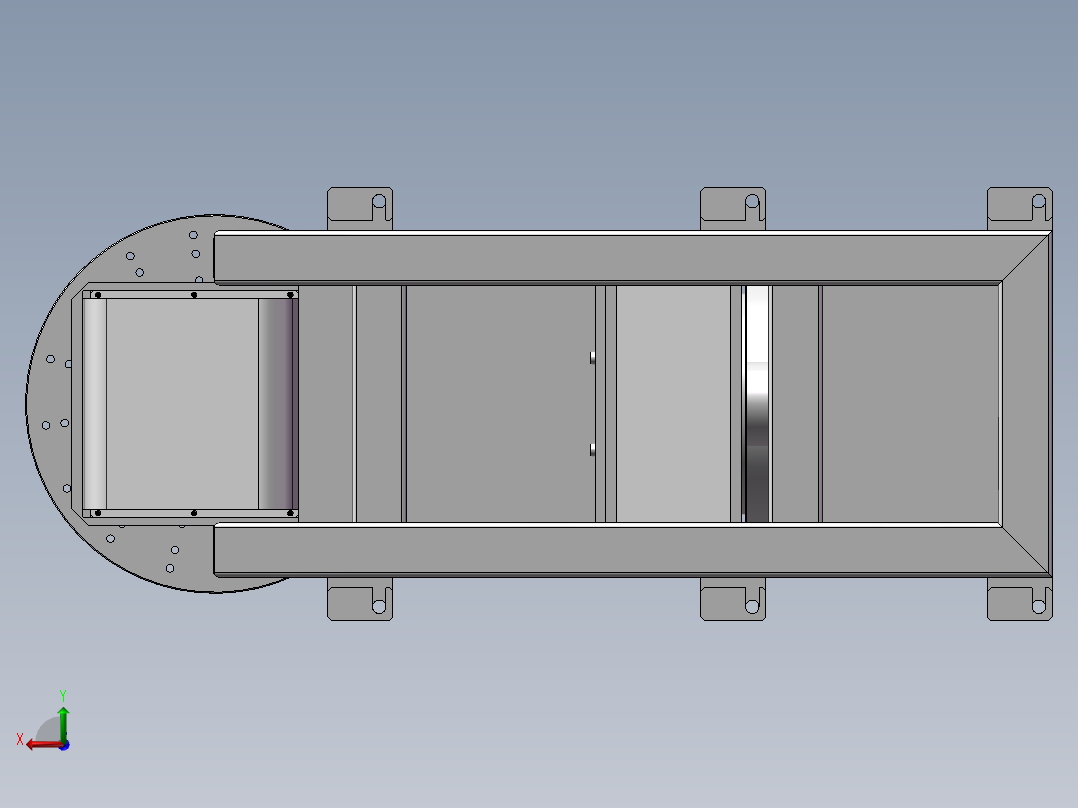Click the dark roller inside the left frame opening
Image resolution: width=1078 pixels, height=808 pixels.
pos(278,400)
